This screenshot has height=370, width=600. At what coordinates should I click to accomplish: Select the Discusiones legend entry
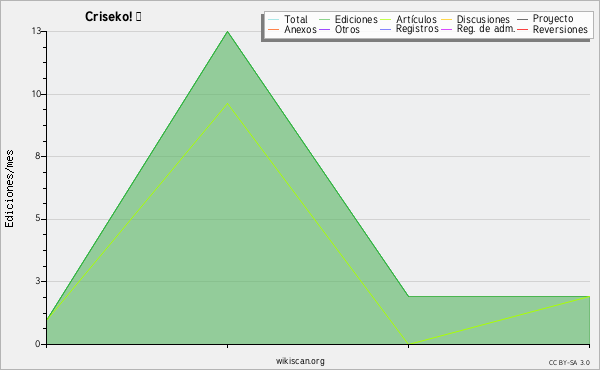tap(483, 19)
